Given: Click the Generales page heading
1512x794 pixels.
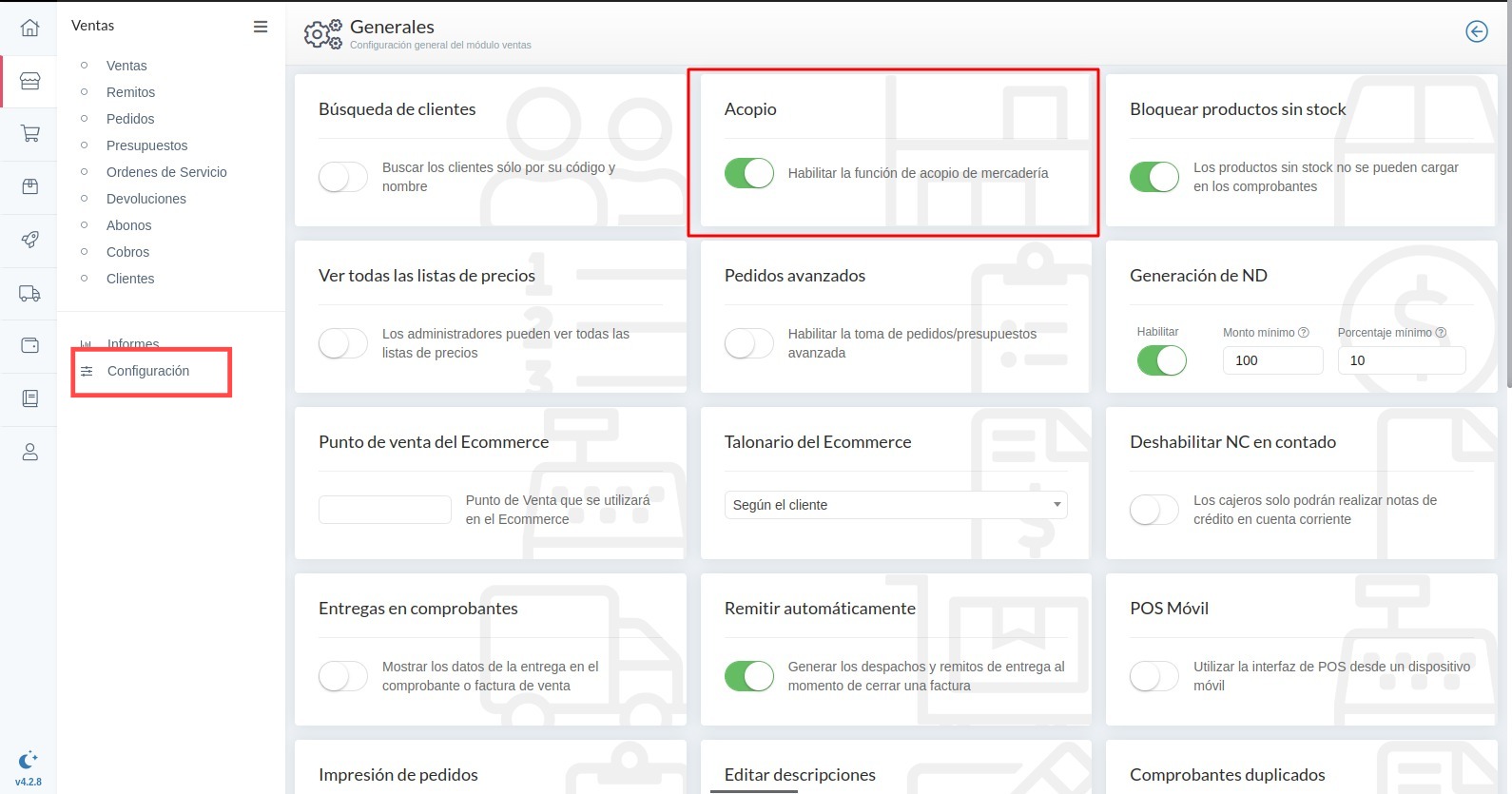Looking at the screenshot, I should point(392,27).
